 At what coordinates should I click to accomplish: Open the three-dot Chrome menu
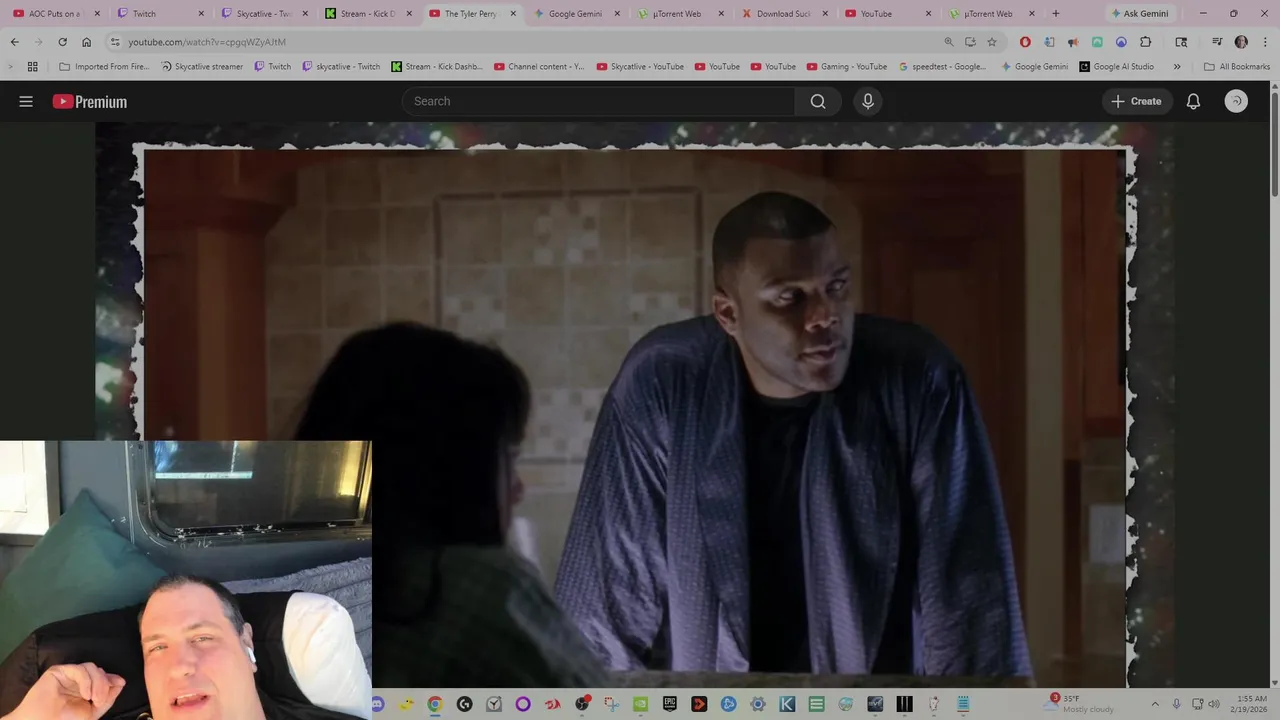1265,42
